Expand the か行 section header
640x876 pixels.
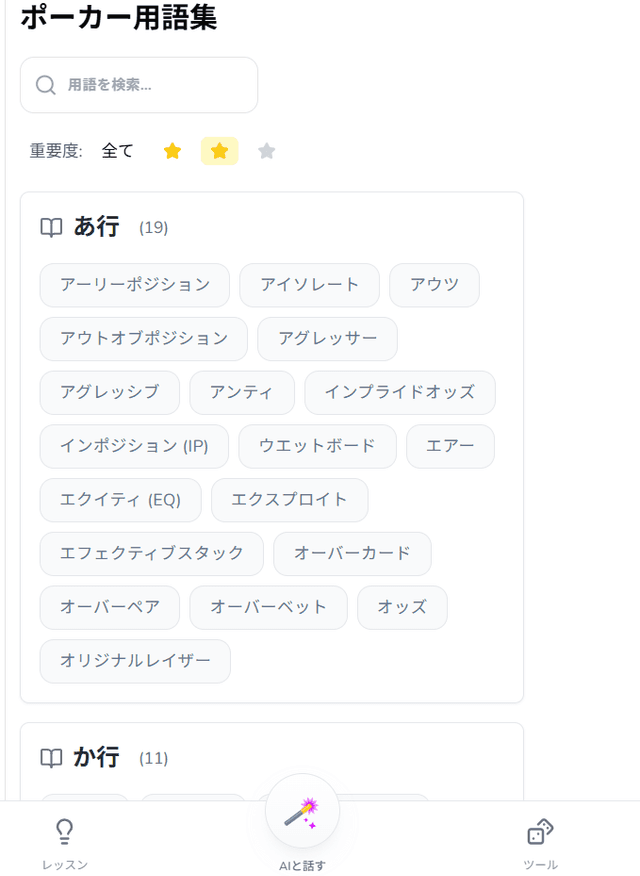96,757
